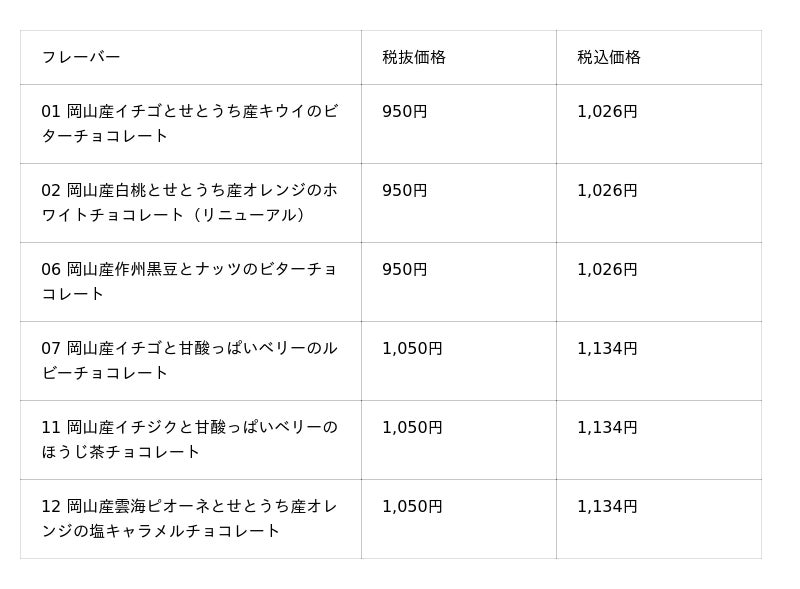Image resolution: width=800 pixels, height=589 pixels.
Task: Click the 950円 price for flavor 02
Action: (405, 191)
